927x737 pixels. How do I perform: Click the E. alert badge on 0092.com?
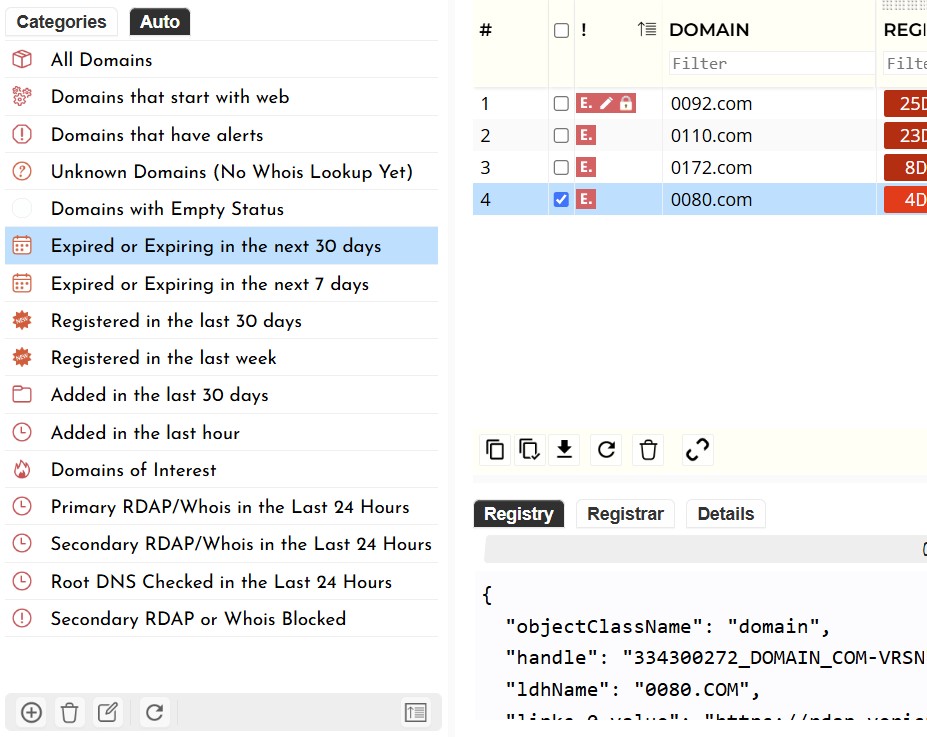586,103
